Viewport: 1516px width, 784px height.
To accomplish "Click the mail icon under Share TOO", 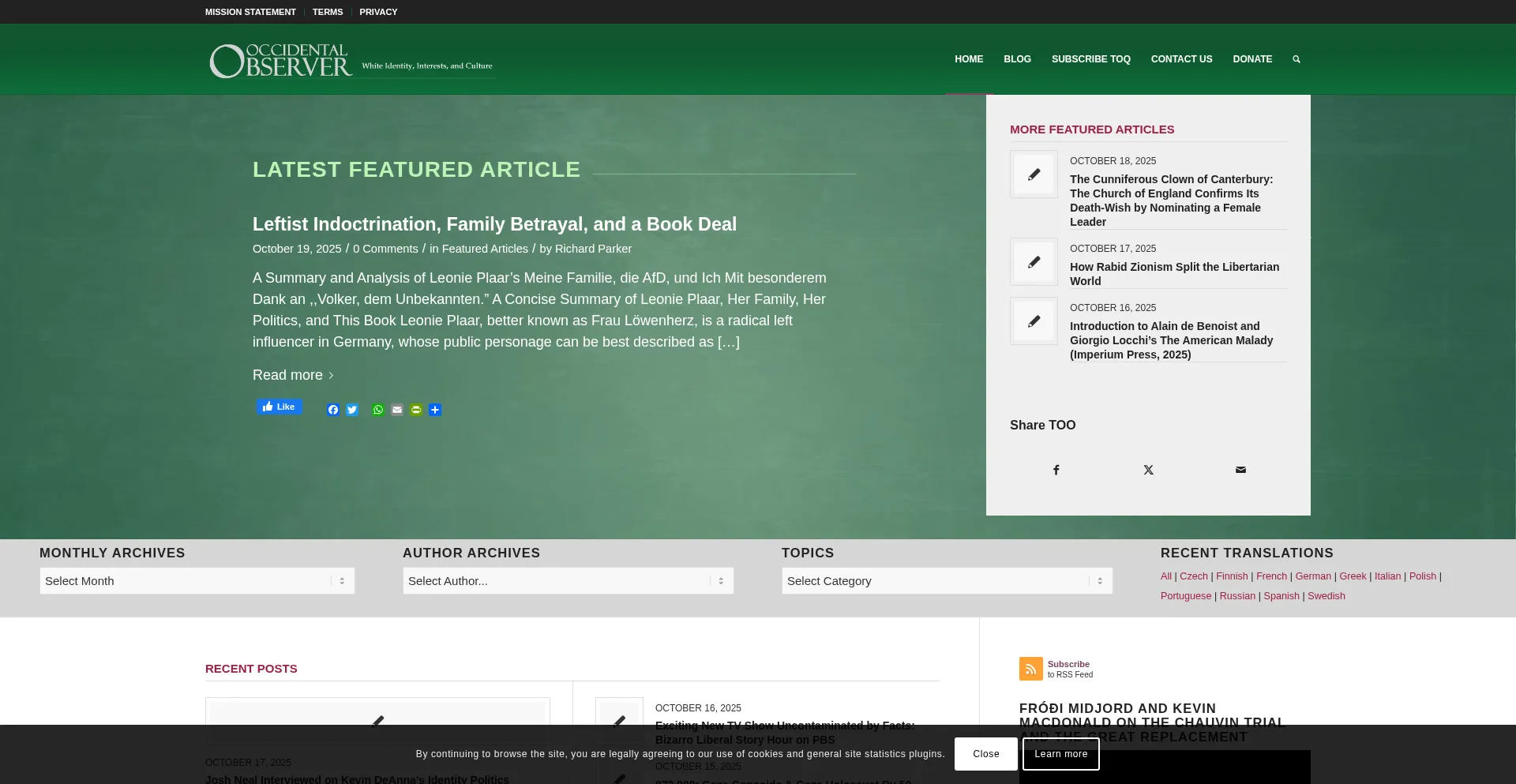I will 1240,470.
